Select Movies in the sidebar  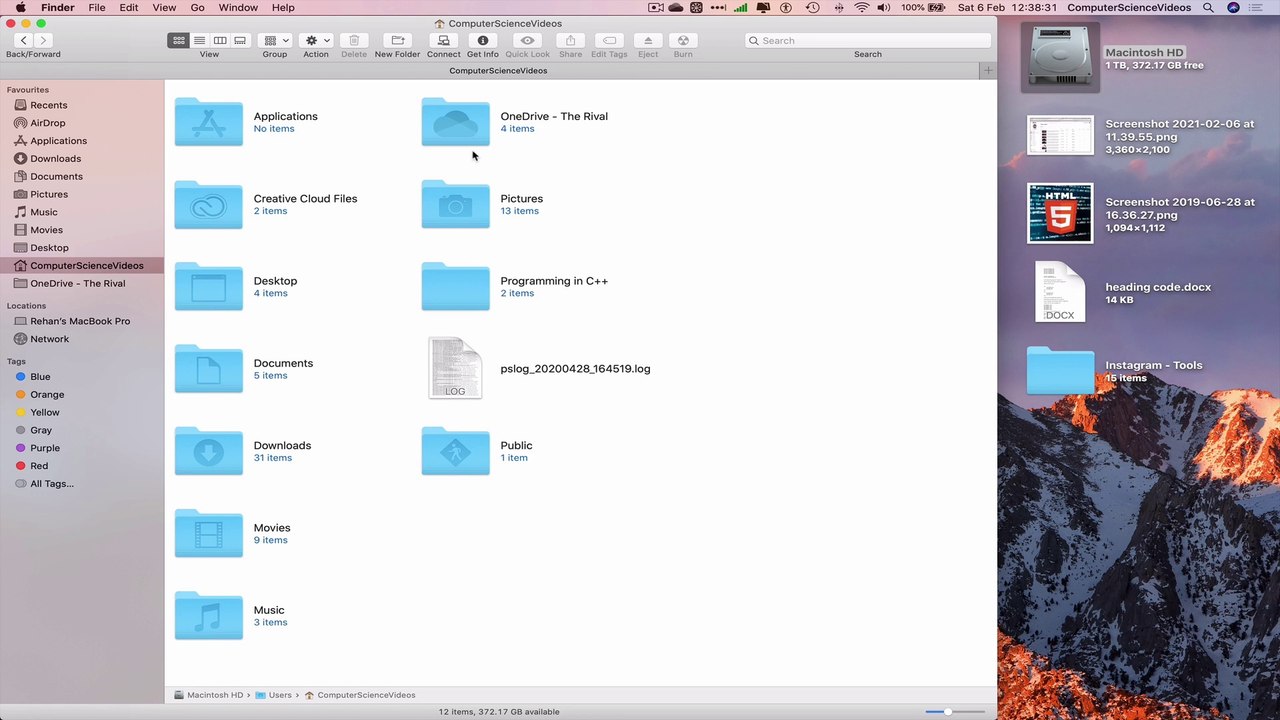click(46, 230)
